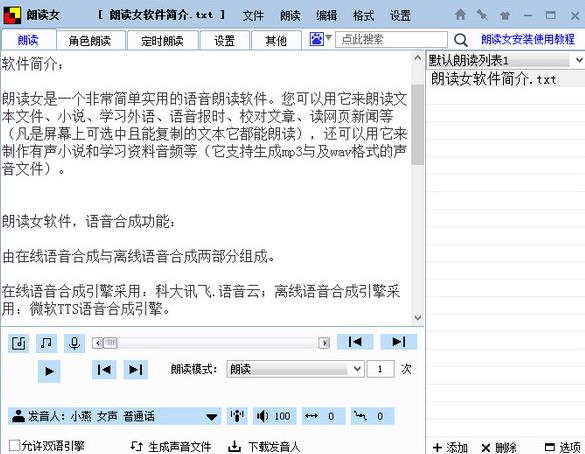Open the search engine dropdown arrow
This screenshot has height=454, width=585.
(x=328, y=37)
